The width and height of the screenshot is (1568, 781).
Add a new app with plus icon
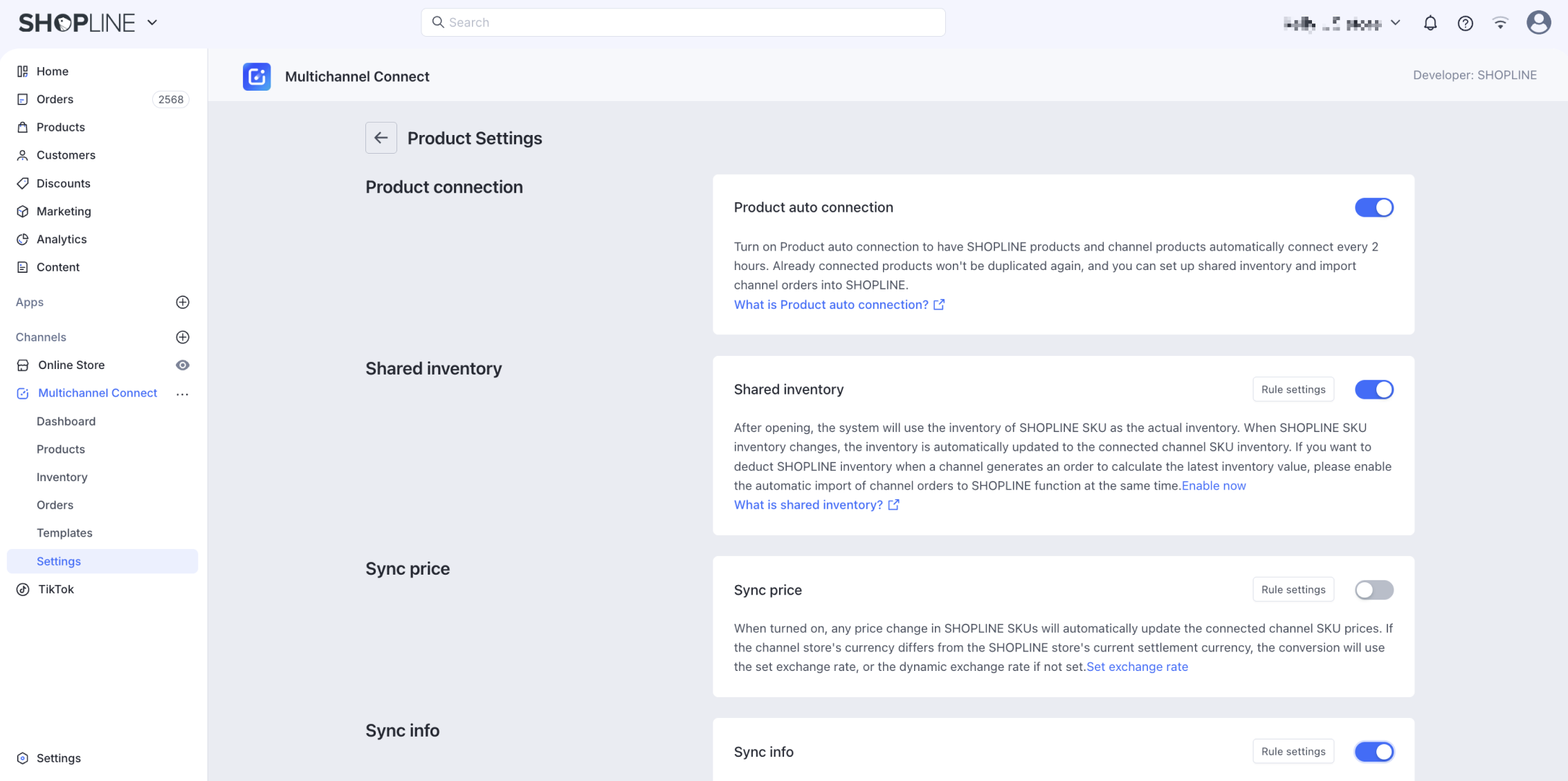pos(183,303)
